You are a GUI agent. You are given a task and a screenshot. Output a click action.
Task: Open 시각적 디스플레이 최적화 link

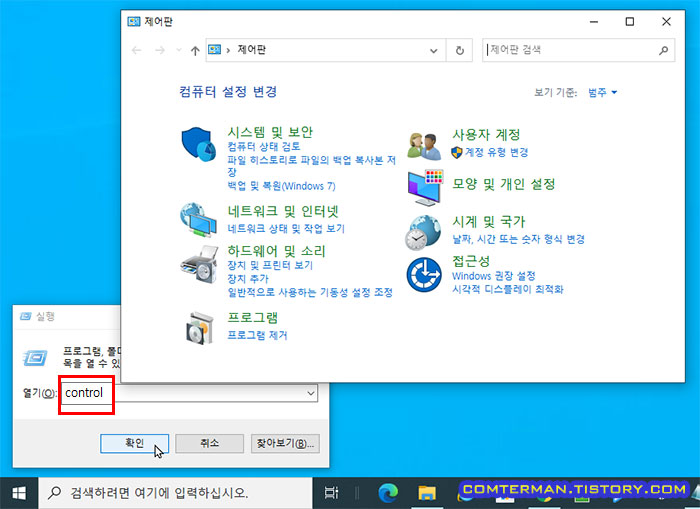[x=508, y=289]
